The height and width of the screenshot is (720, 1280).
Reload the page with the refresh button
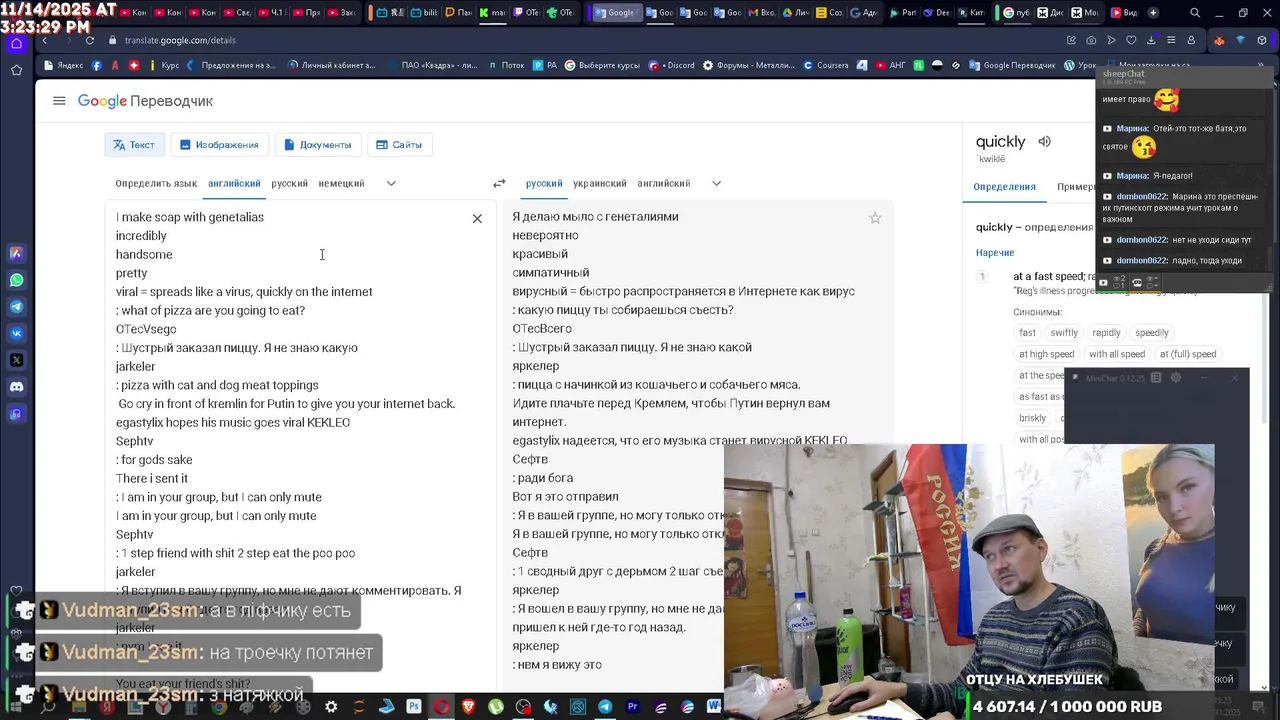pyautogui.click(x=90, y=40)
